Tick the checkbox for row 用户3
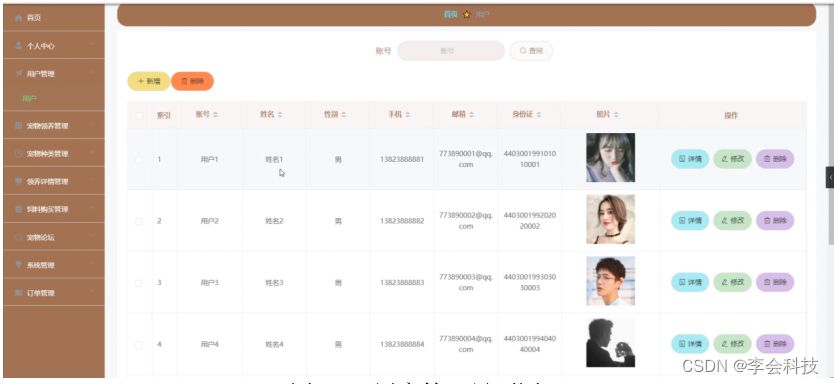Screen dimensions: 834x384 (139, 283)
